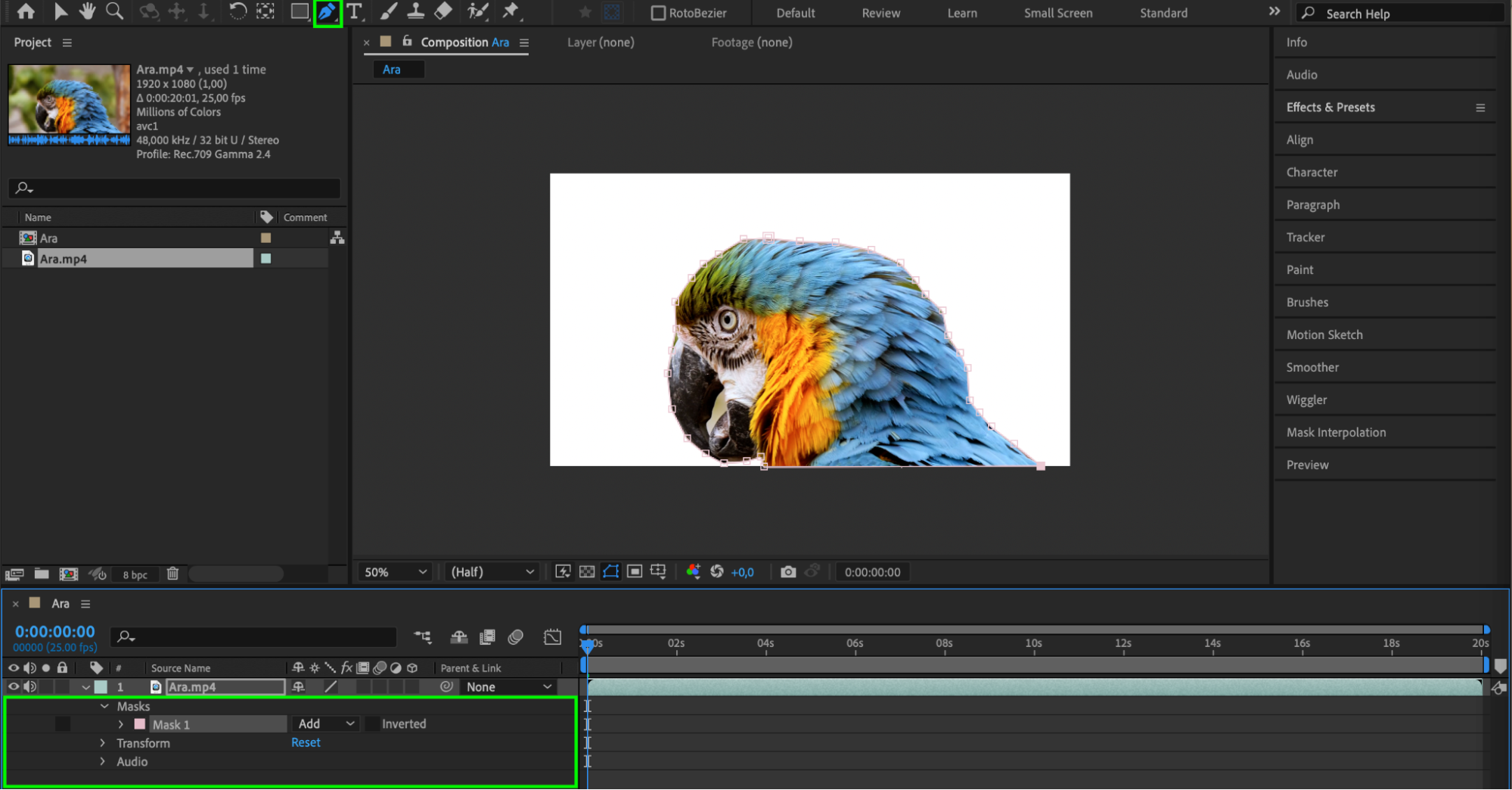1512x790 pixels.
Task: Open the 50% magnification dropdown
Action: click(395, 572)
